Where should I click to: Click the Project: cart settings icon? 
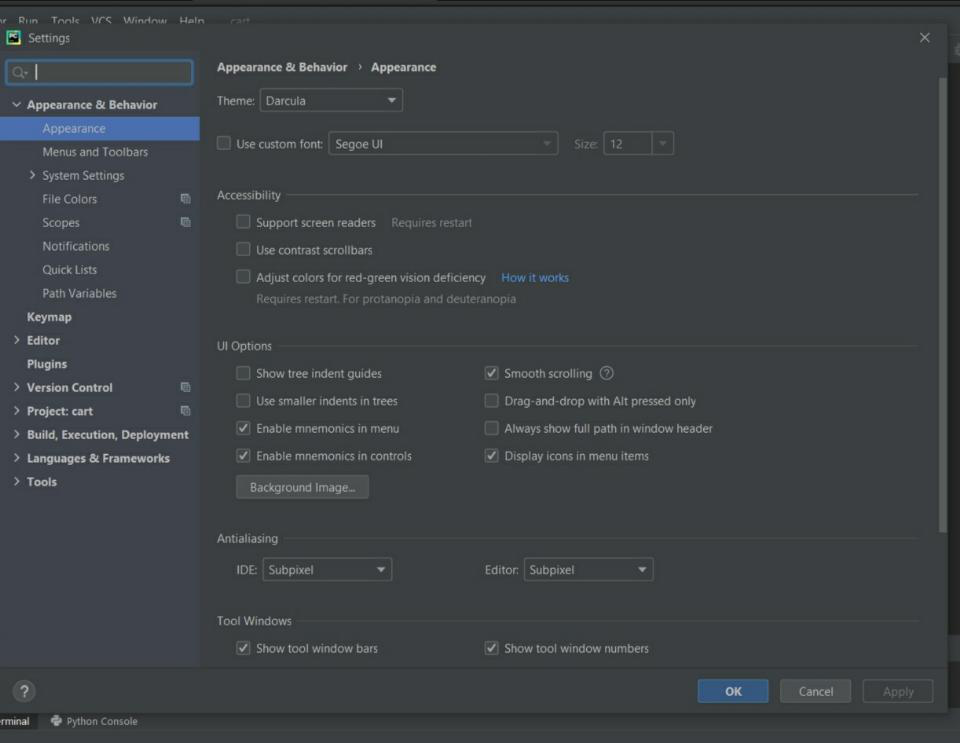[185, 411]
